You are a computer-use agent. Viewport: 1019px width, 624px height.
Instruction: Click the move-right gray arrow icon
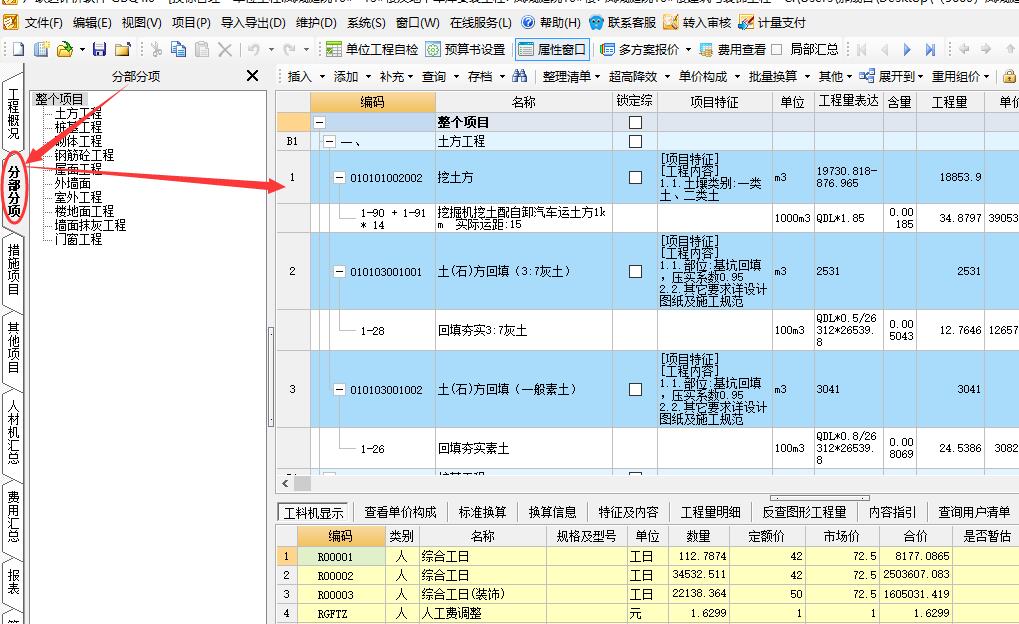point(986,49)
